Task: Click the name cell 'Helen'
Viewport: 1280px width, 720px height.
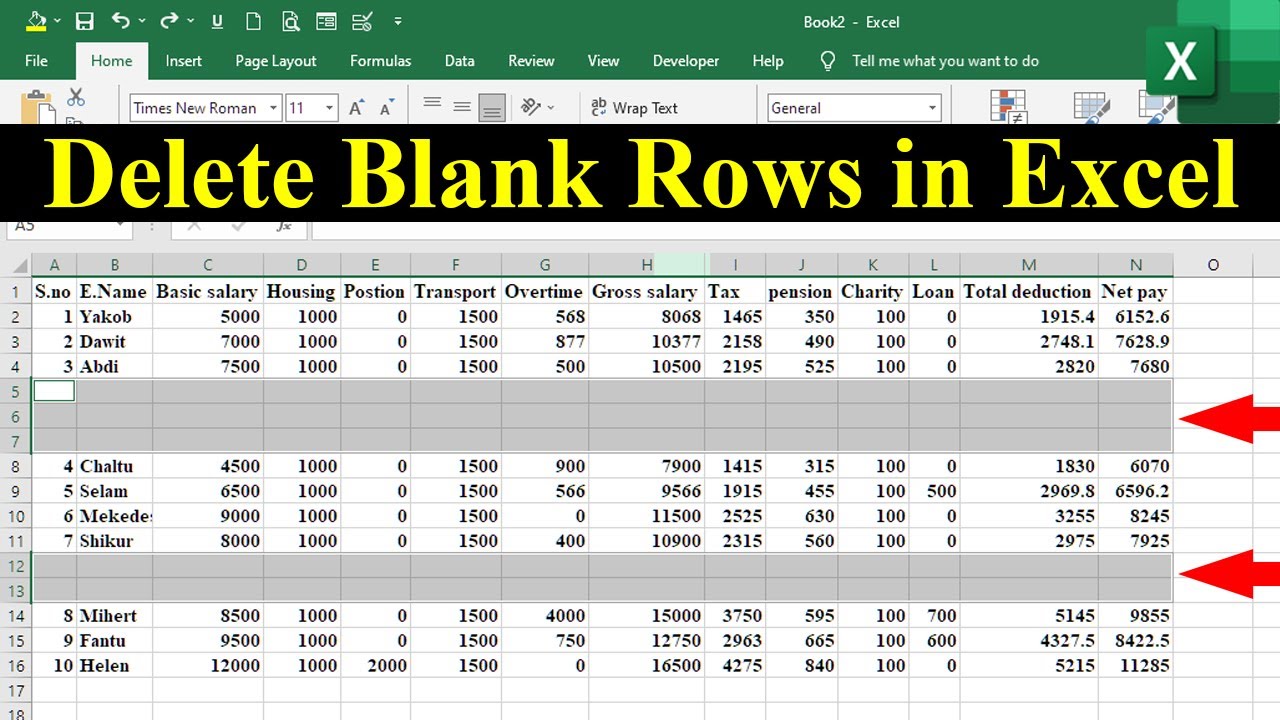Action: click(115, 666)
